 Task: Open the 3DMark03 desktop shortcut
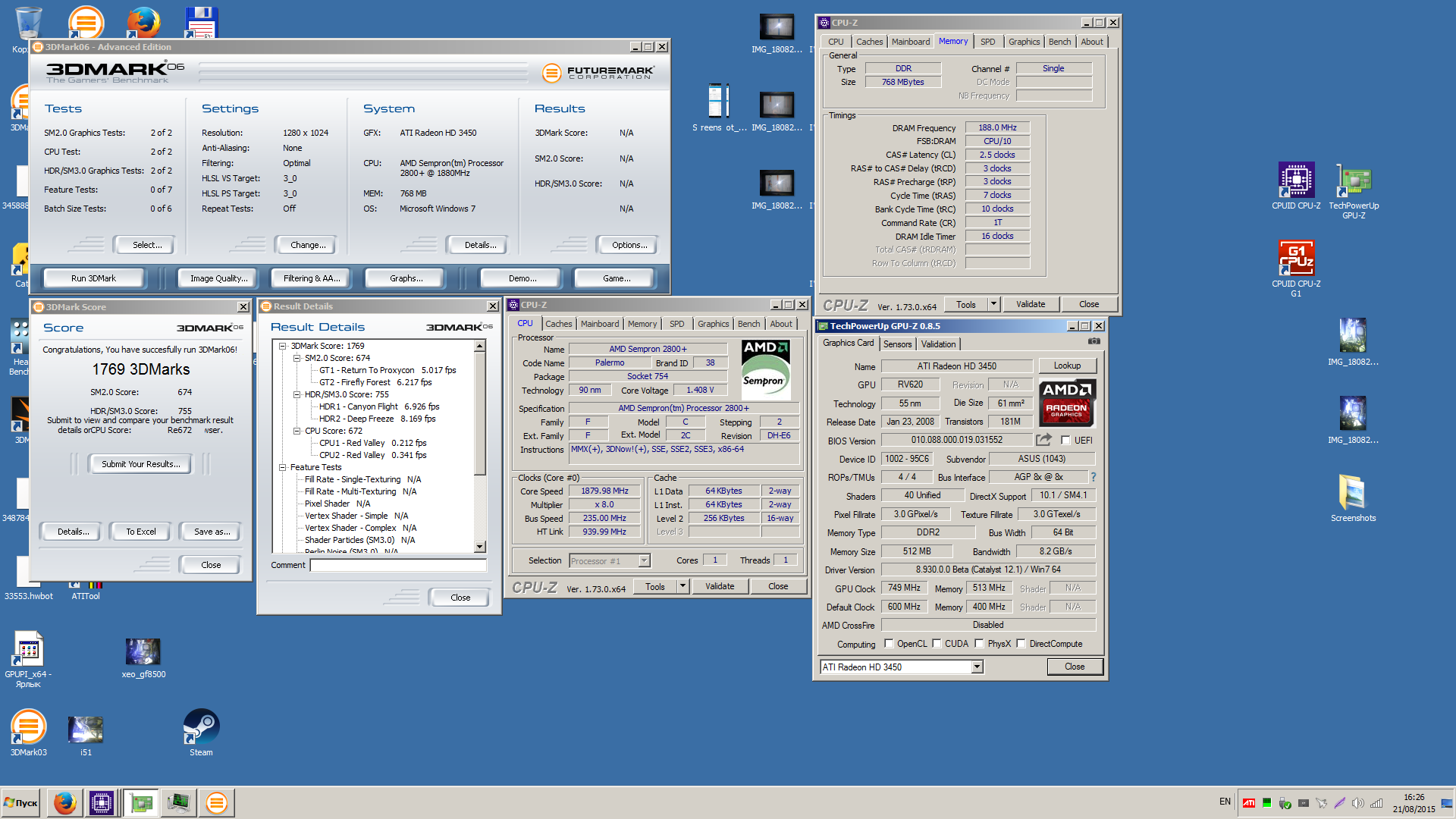[29, 733]
